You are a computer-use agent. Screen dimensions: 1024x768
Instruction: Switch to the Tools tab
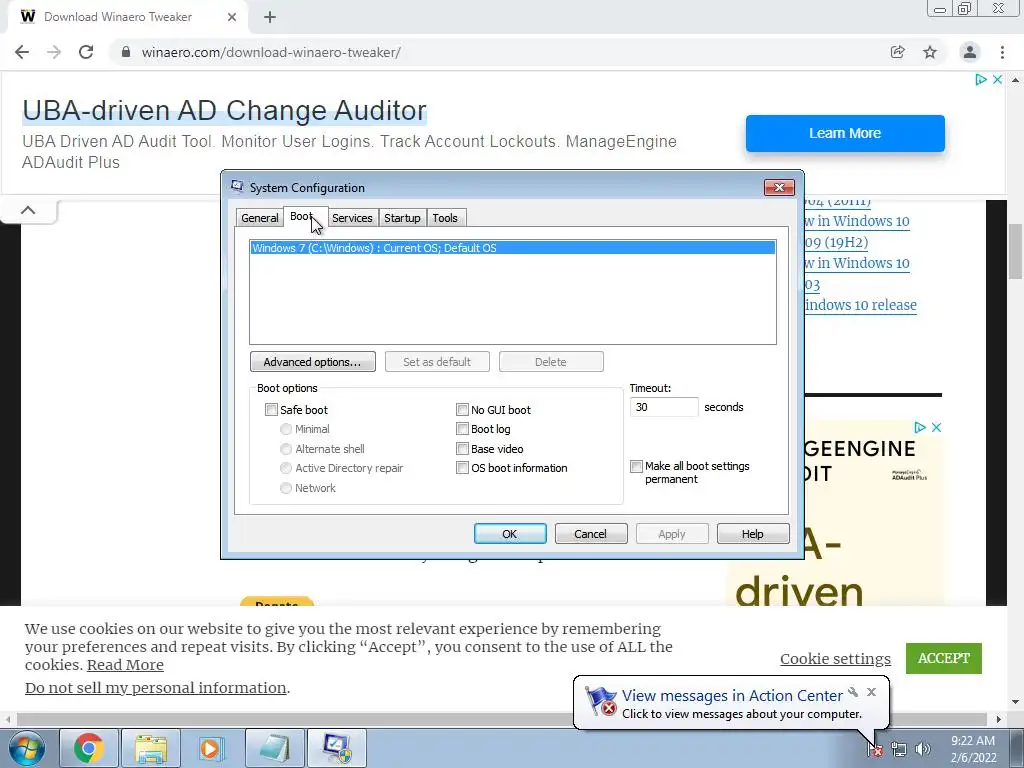[445, 218]
